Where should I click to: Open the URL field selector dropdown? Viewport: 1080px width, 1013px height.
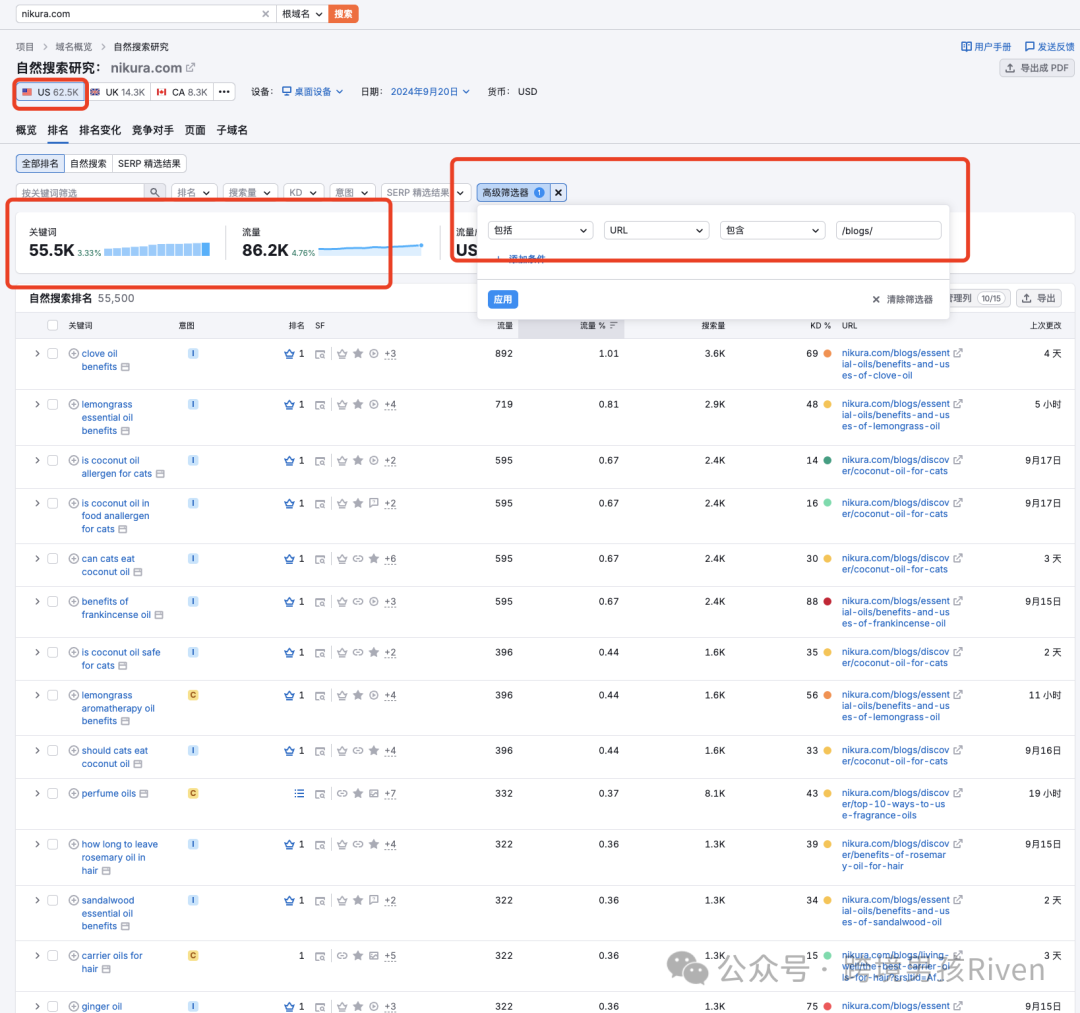point(656,231)
